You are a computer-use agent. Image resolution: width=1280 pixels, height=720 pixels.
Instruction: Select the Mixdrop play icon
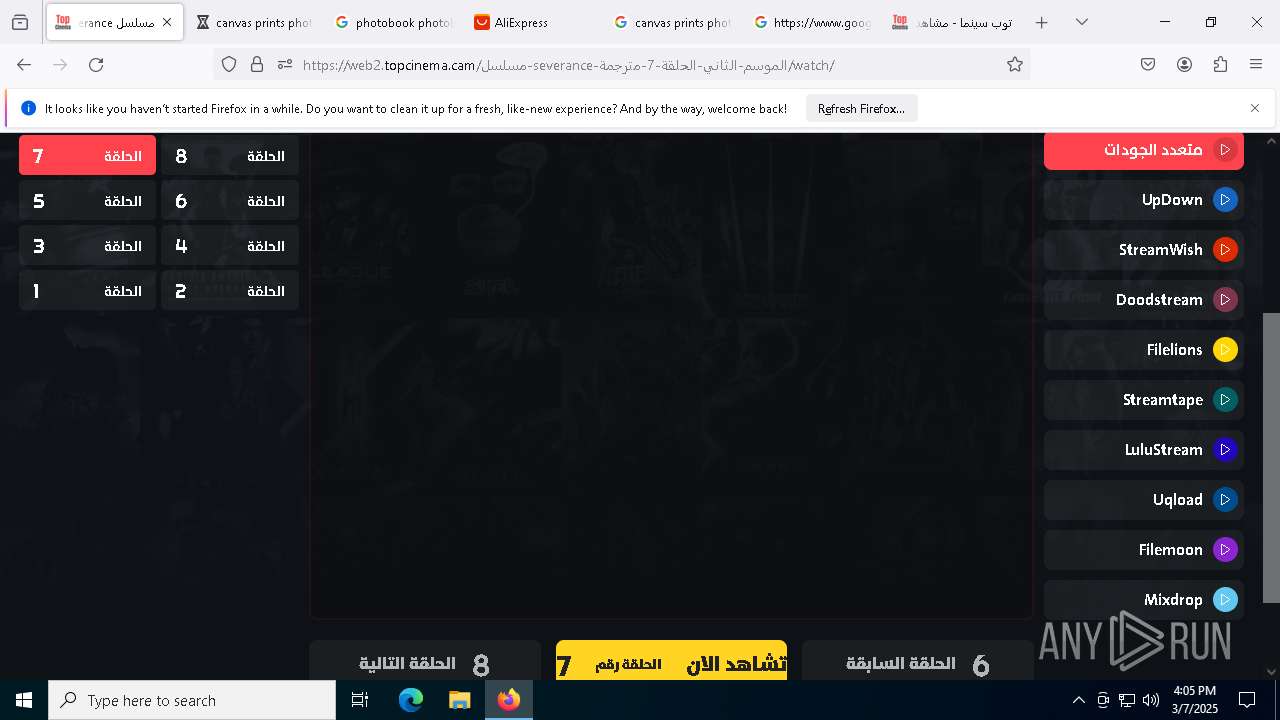pos(1225,600)
